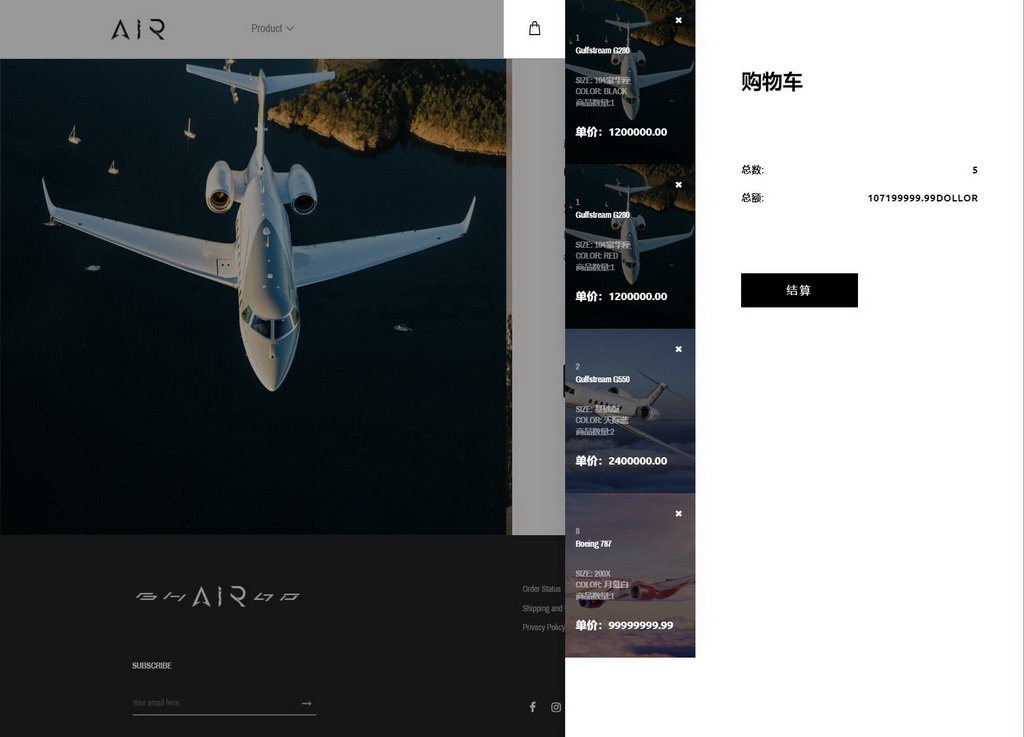Screen dimensions: 1024x737
Task: Submit email with the arrow icon
Action: pos(307,703)
